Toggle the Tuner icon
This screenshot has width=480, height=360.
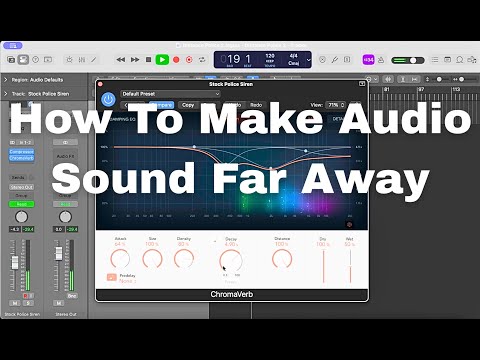coord(335,60)
